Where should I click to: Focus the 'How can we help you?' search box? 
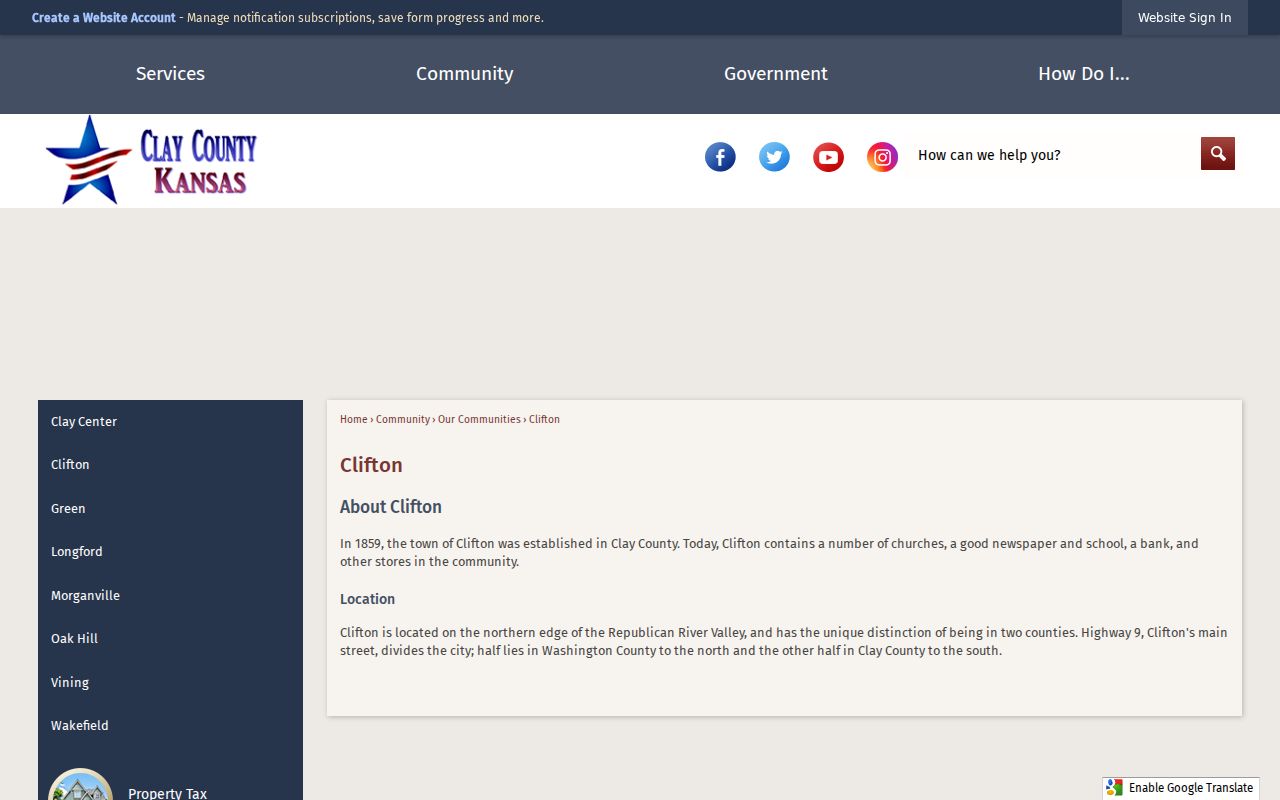coord(1055,155)
